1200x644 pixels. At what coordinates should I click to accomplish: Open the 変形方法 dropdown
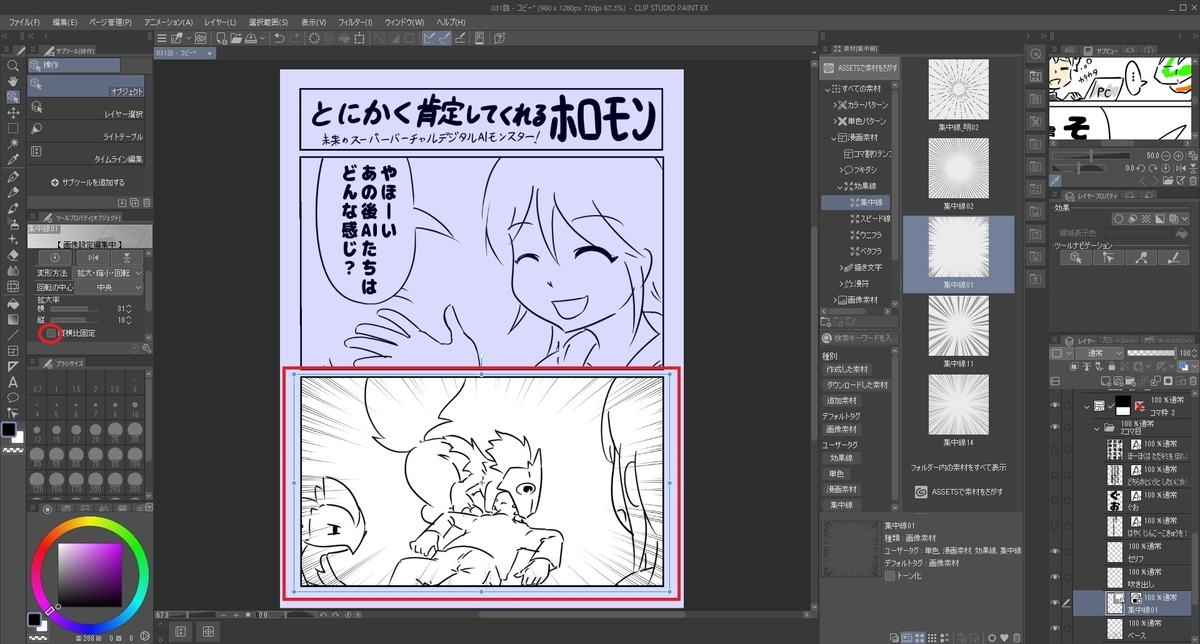pyautogui.click(x=108, y=272)
